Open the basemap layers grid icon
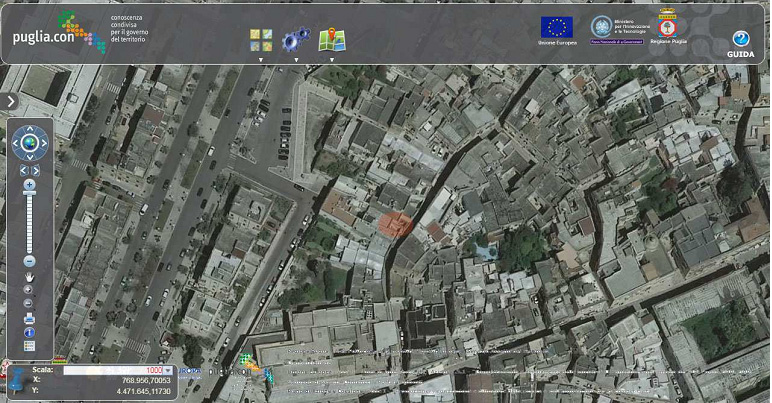Viewport: 772px width, 403px height. [260, 40]
